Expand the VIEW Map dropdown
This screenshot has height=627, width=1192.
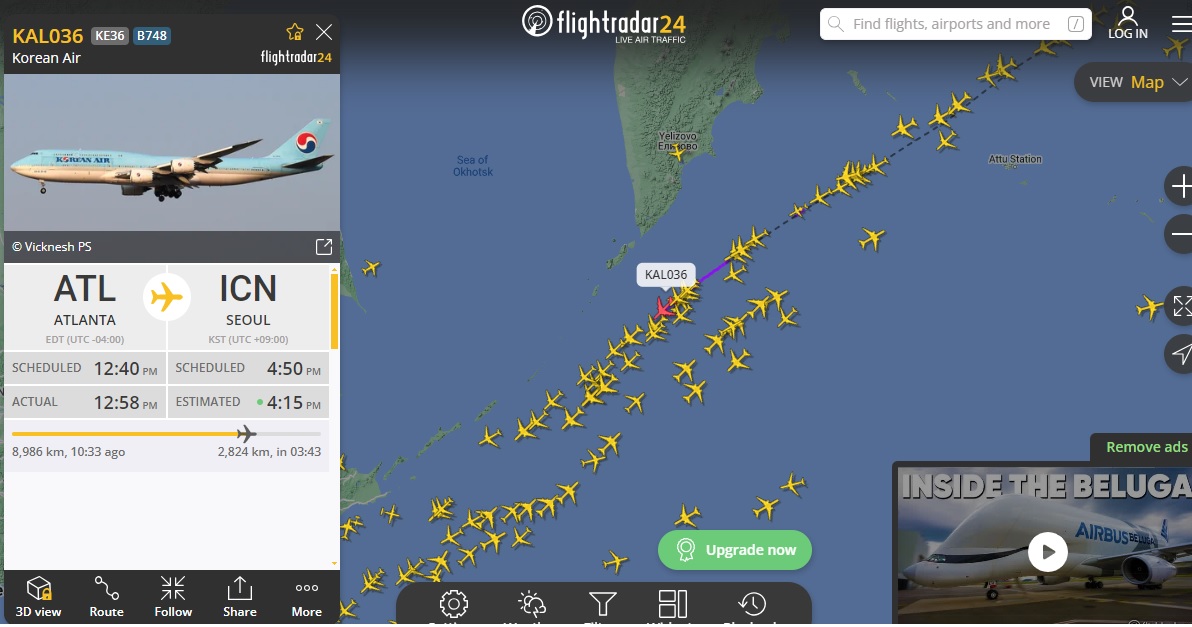[1137, 82]
